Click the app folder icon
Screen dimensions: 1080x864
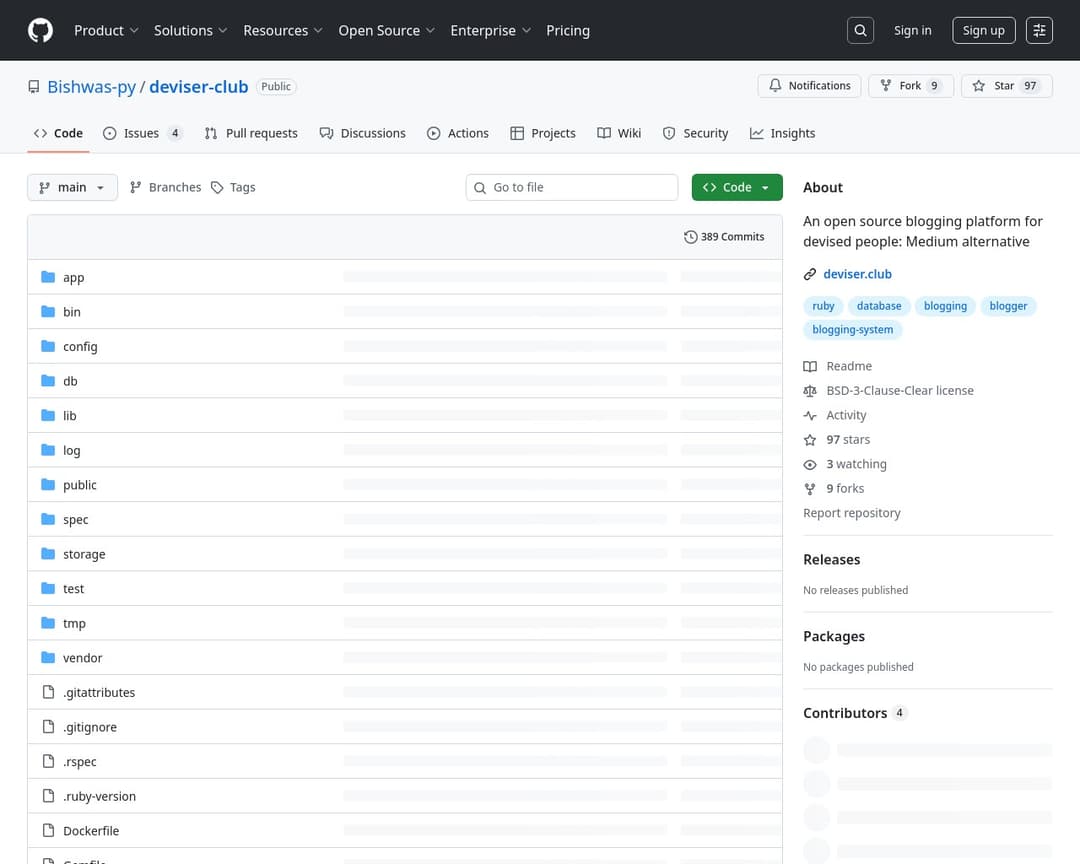pos(48,277)
